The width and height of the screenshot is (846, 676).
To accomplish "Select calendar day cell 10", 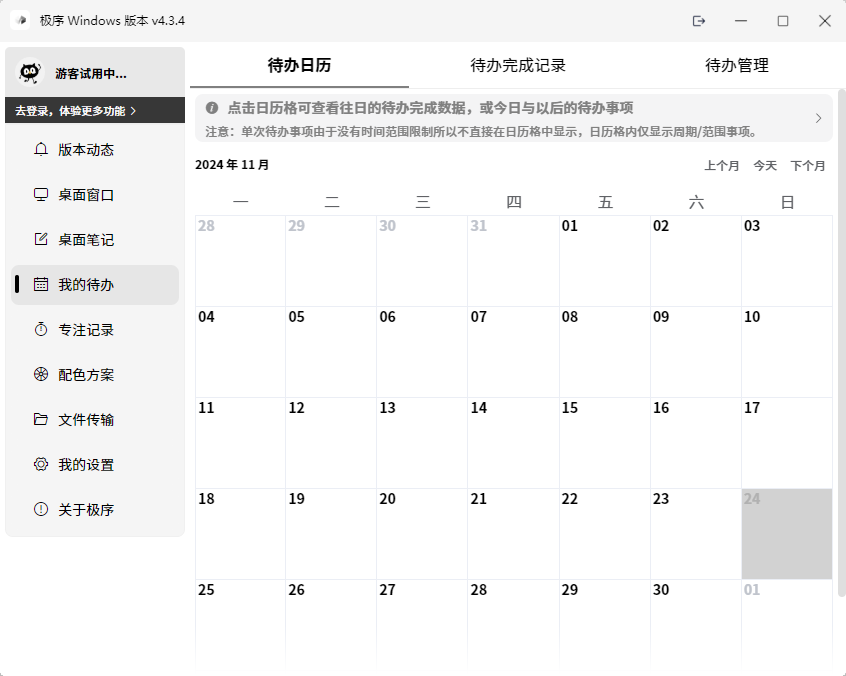I will tap(787, 352).
